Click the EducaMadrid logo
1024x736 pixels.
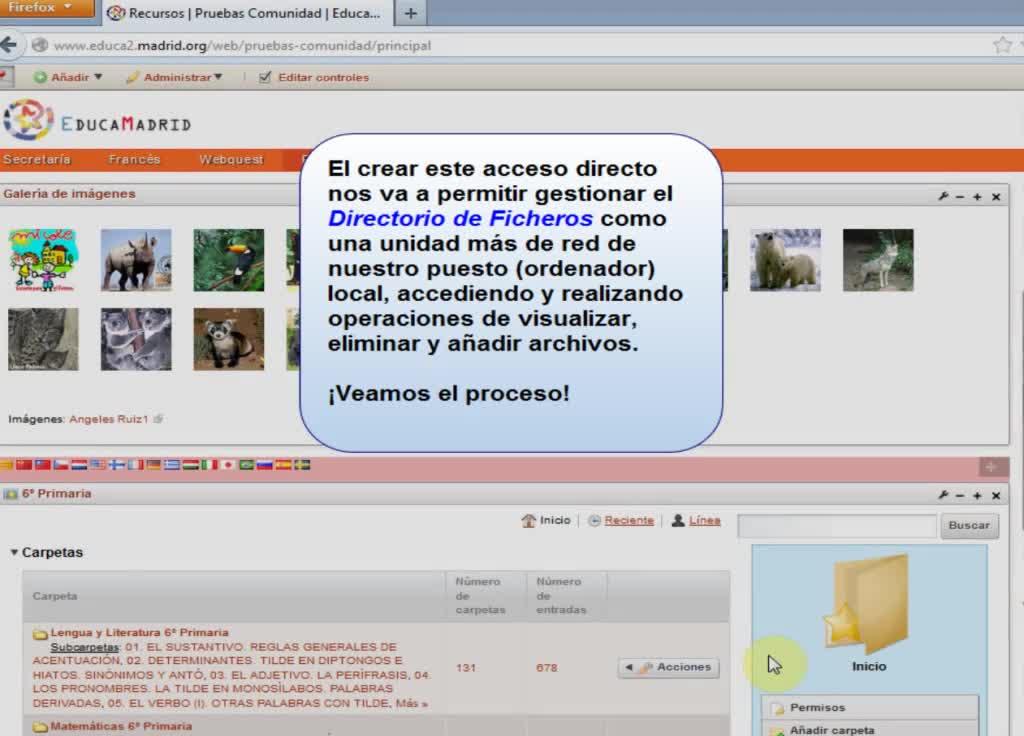pos(98,120)
